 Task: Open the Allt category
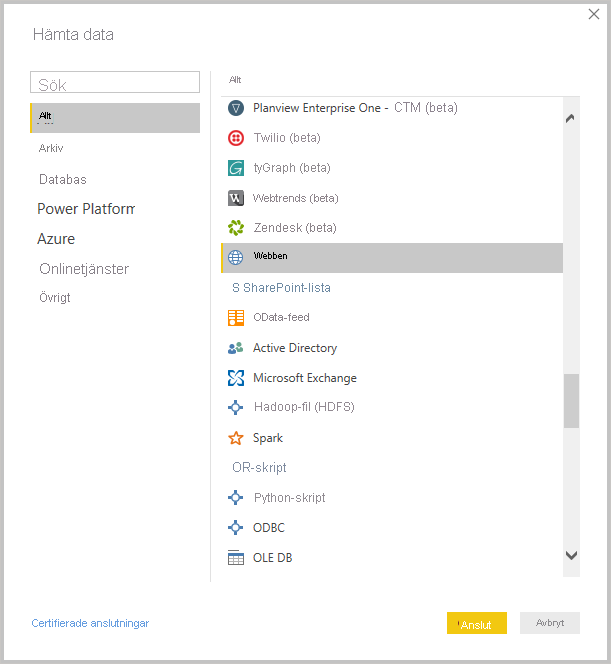(x=115, y=118)
